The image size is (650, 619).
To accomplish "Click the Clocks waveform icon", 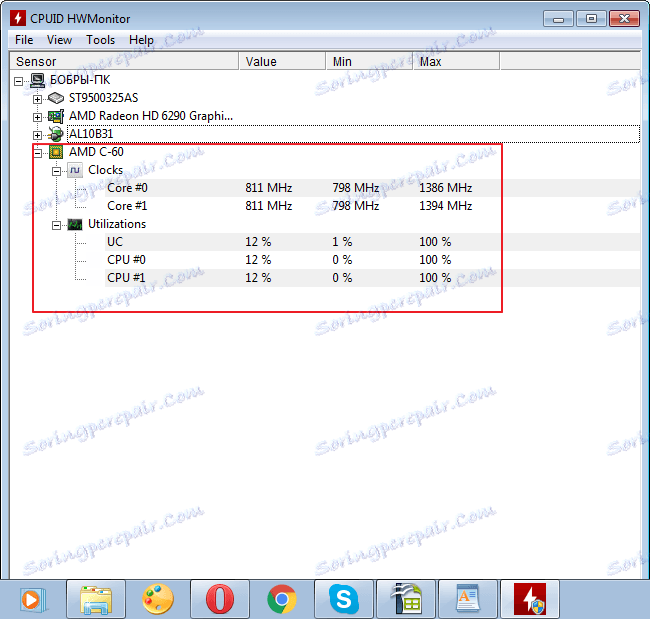I will 75,170.
